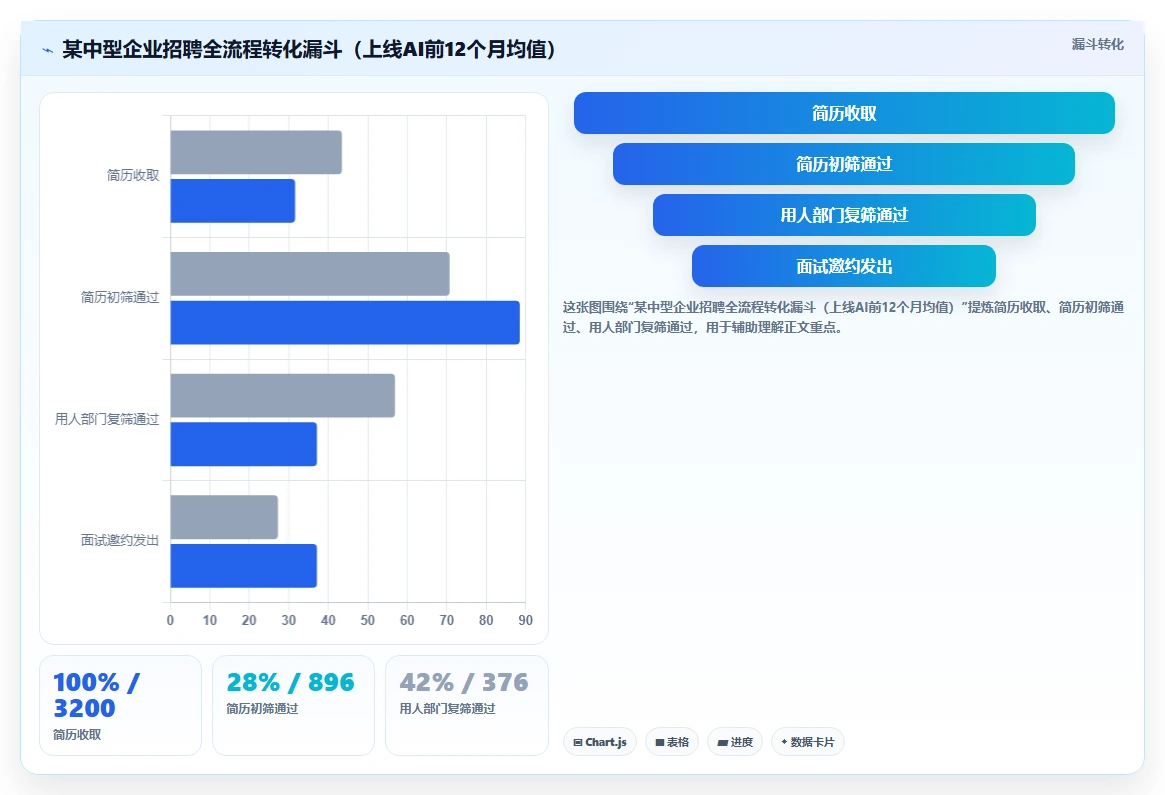Click the 100% / 3200 data card
This screenshot has width=1165, height=795.
(120, 705)
